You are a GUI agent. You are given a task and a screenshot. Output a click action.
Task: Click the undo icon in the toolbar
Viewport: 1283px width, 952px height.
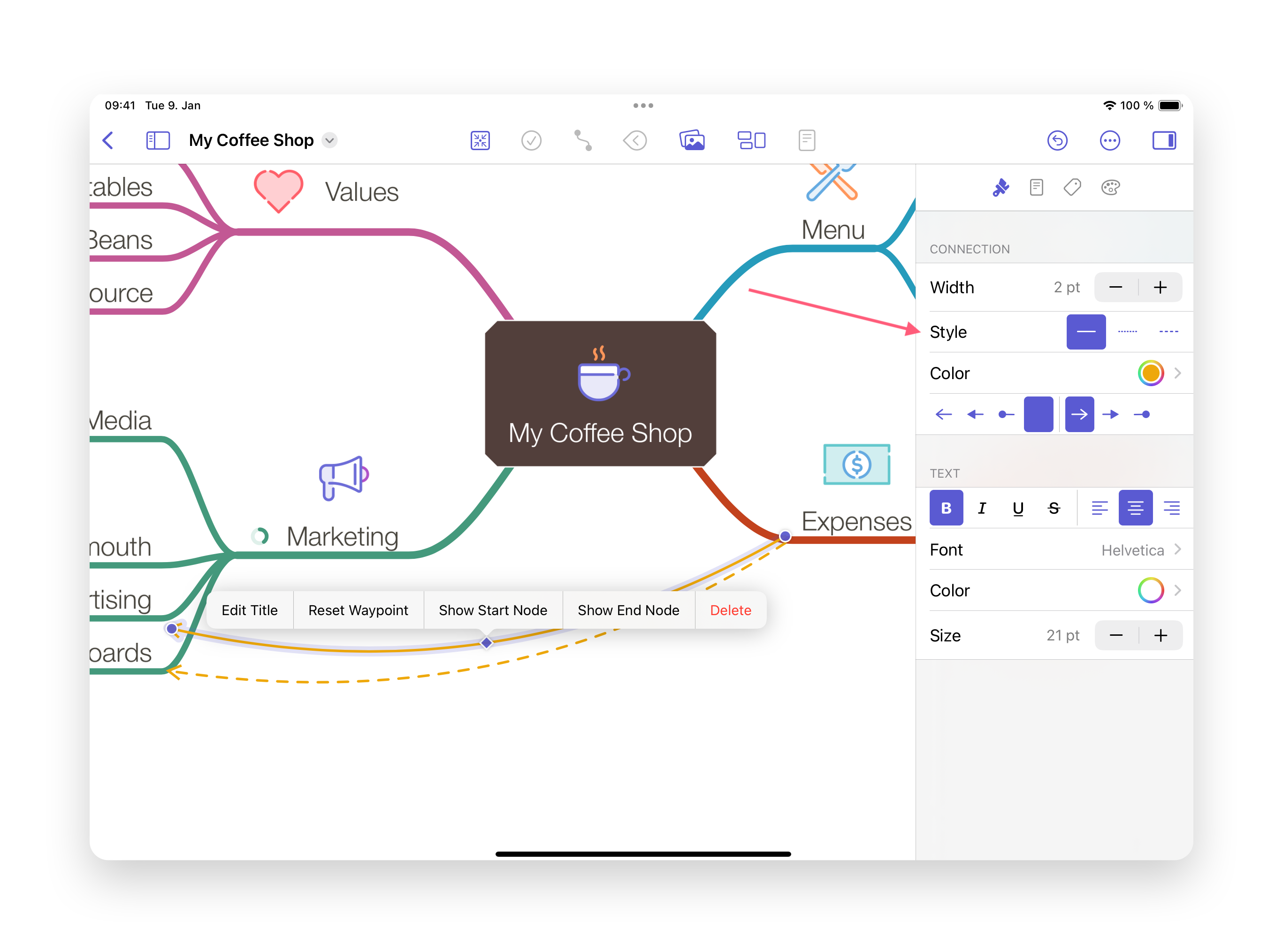[x=1058, y=140]
